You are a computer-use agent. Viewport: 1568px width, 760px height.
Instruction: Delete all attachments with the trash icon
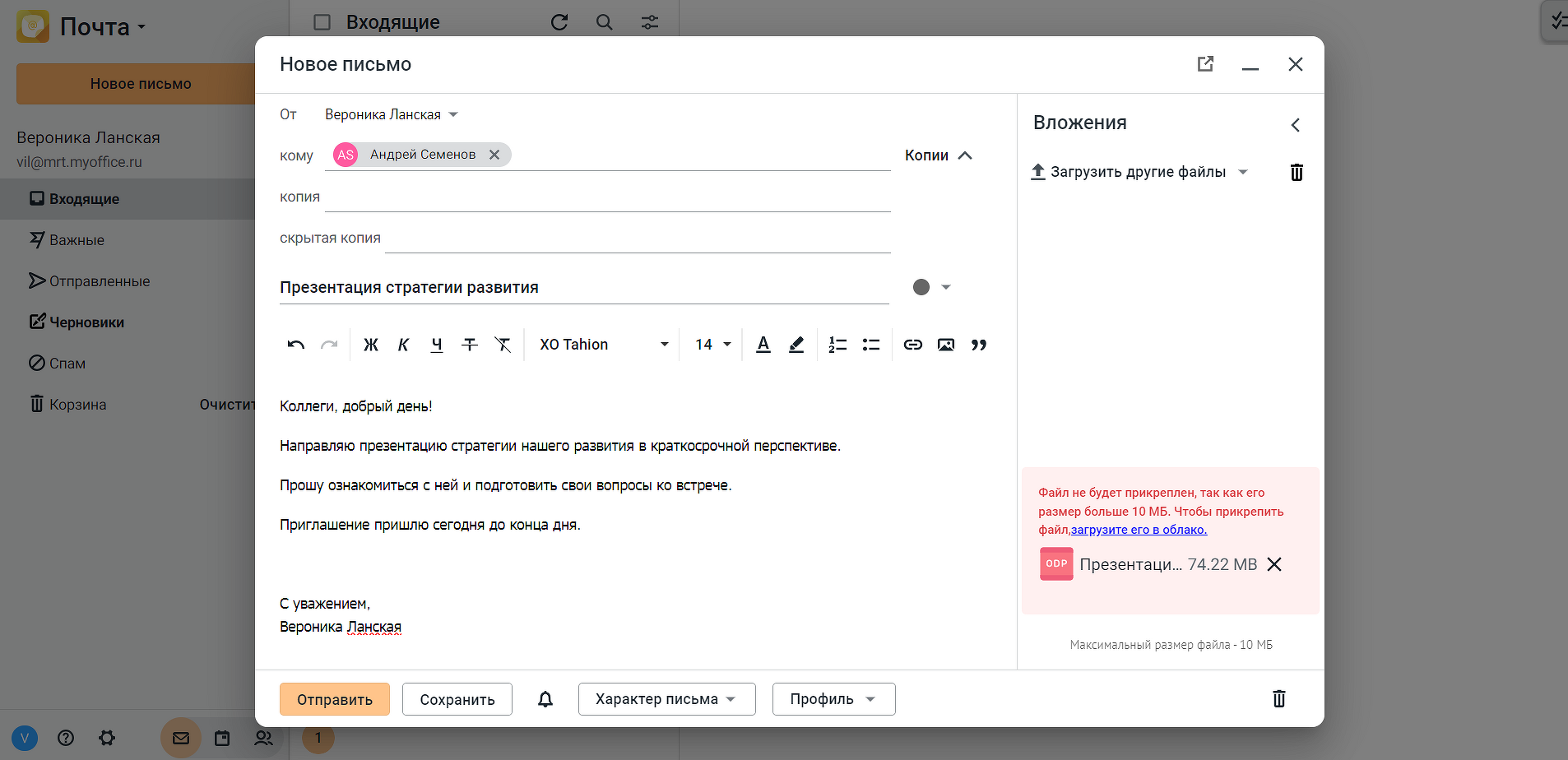coord(1297,172)
